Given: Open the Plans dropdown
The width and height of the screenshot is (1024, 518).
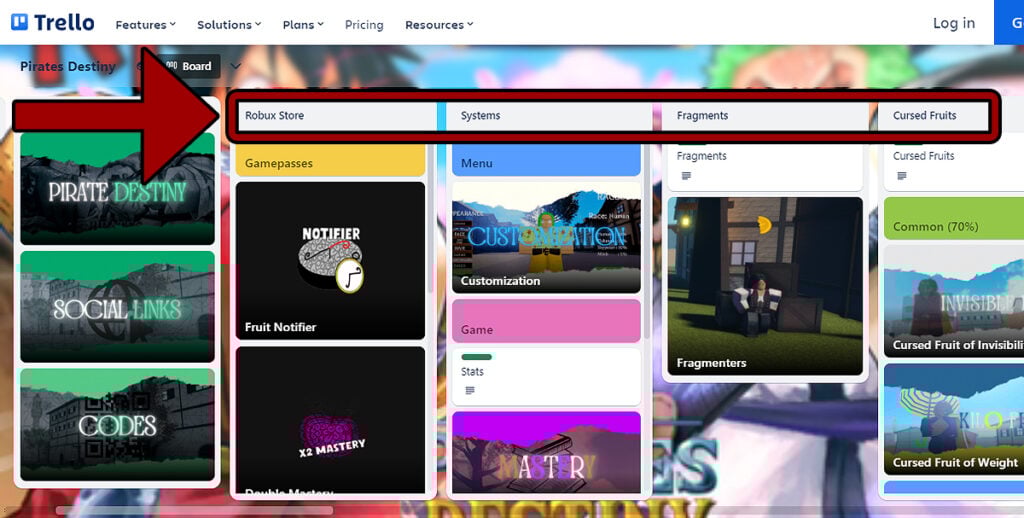Looking at the screenshot, I should [x=303, y=25].
